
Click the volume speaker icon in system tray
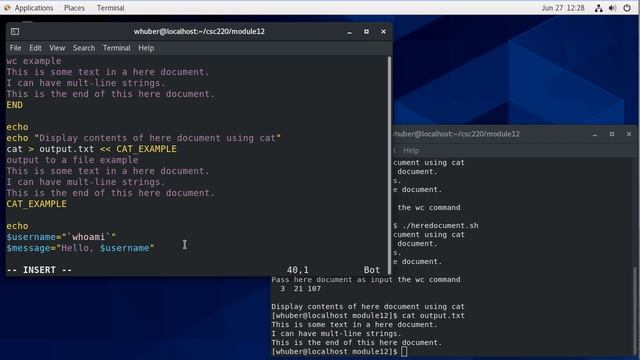tap(613, 8)
